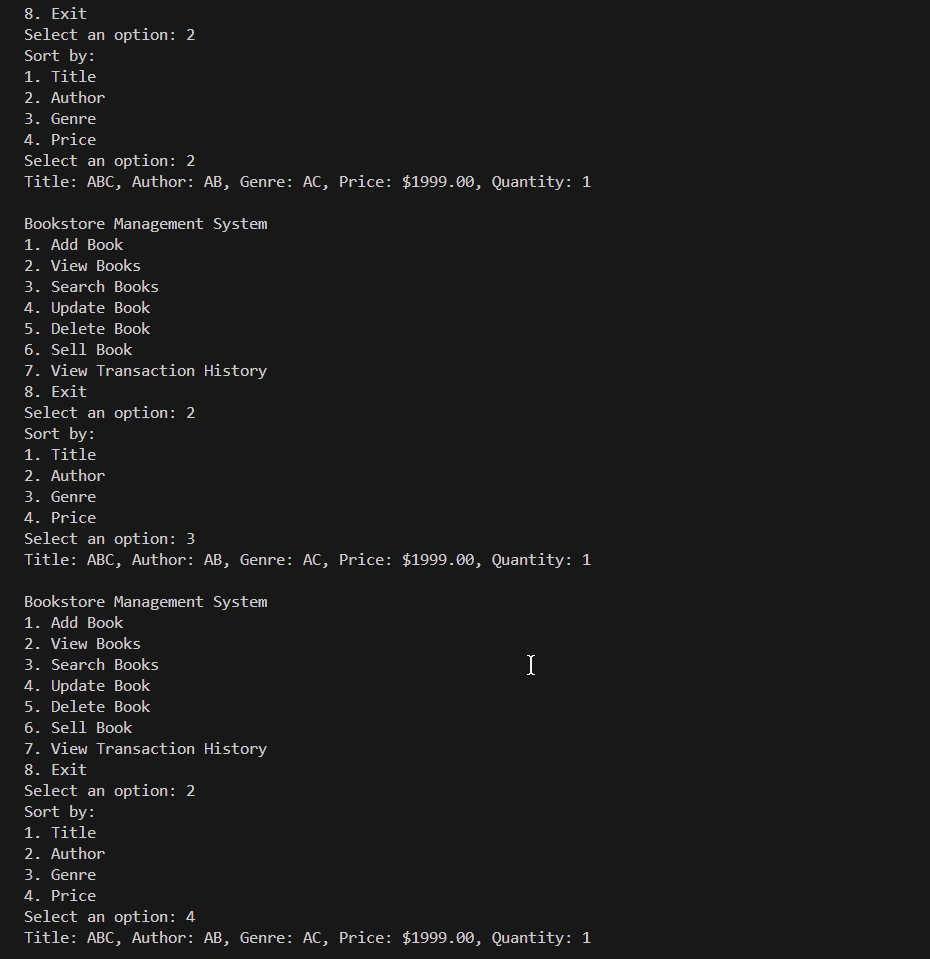The height and width of the screenshot is (959, 930).
Task: Click '2. View Books' in the last menu
Action: tap(82, 644)
